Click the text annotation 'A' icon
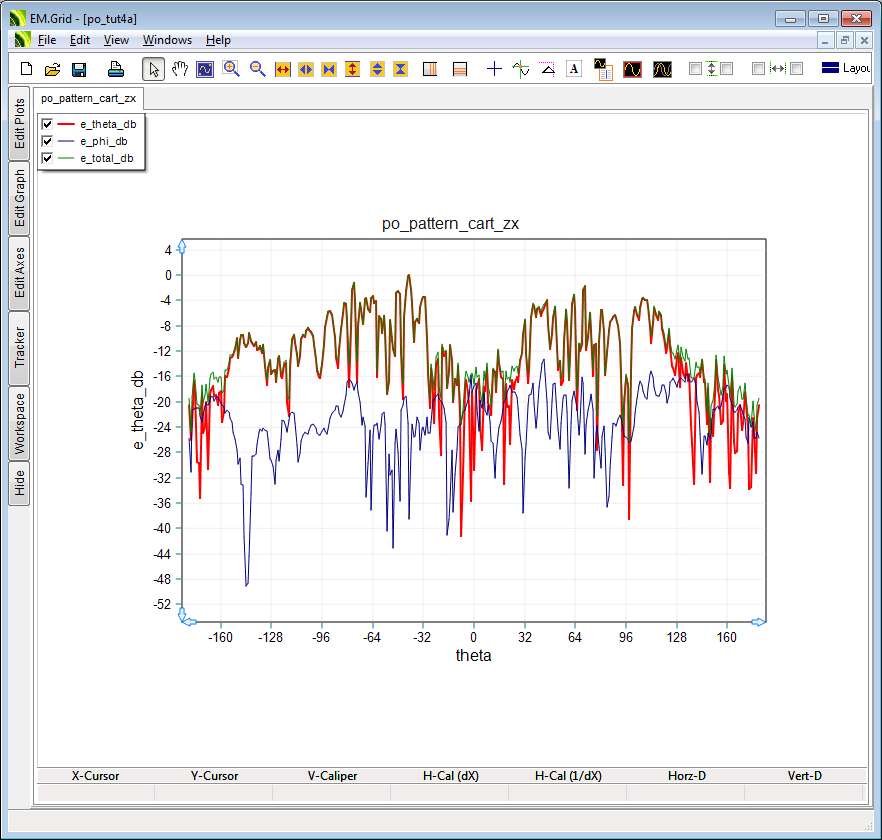 [574, 69]
